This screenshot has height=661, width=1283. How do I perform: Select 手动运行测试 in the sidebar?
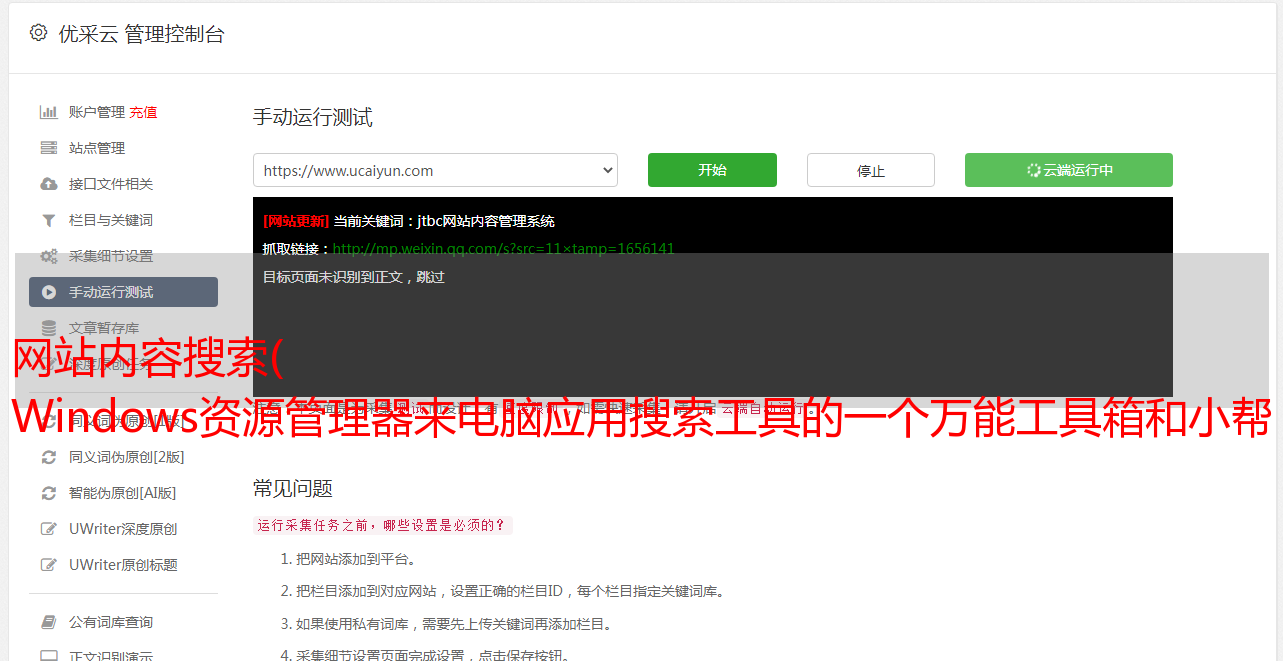click(123, 292)
